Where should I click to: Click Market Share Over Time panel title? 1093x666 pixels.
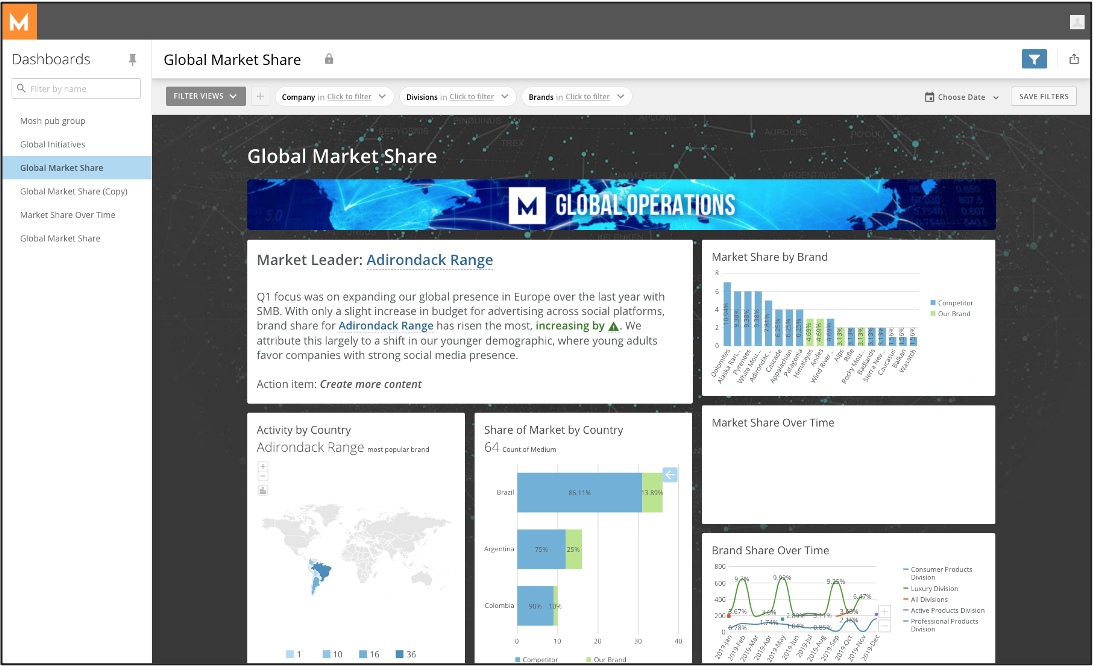pos(773,423)
